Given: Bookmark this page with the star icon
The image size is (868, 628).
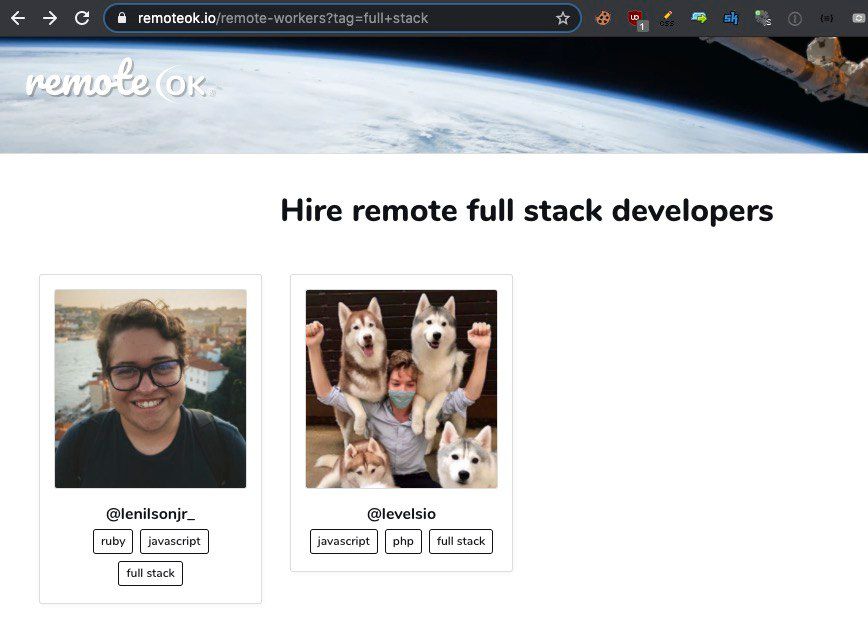Looking at the screenshot, I should [x=562, y=18].
